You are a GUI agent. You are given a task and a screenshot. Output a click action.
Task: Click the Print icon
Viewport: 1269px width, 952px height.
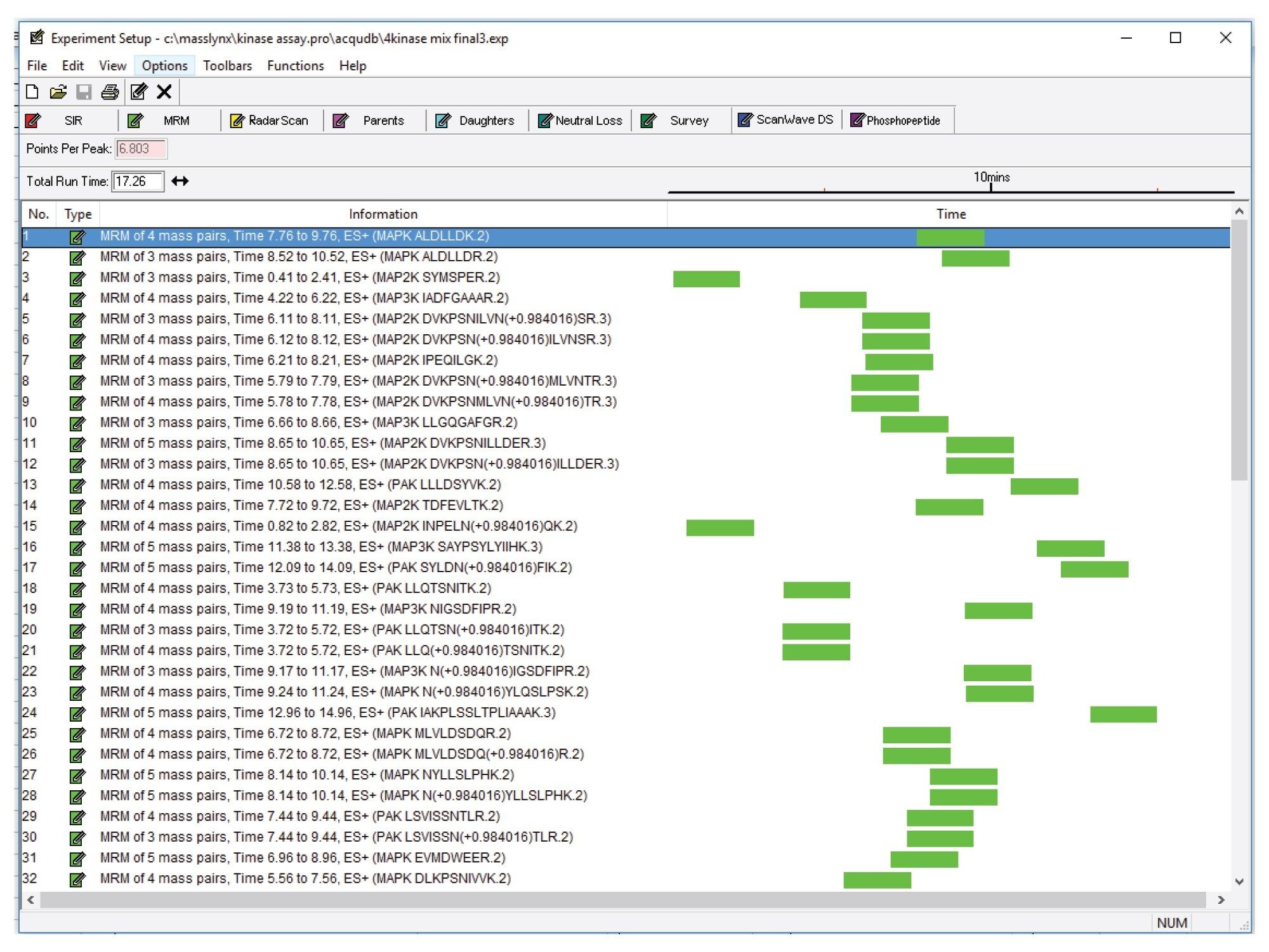[110, 92]
